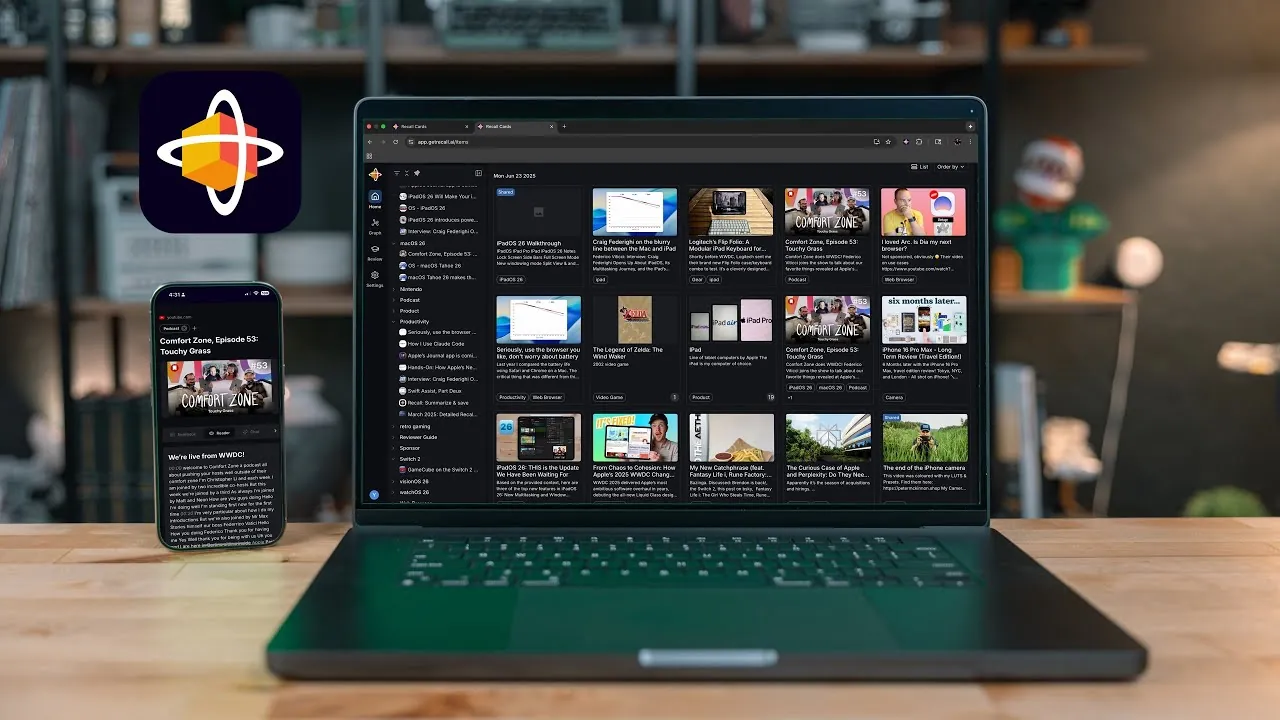Open the I loved Arc card thumbnail

[923, 212]
